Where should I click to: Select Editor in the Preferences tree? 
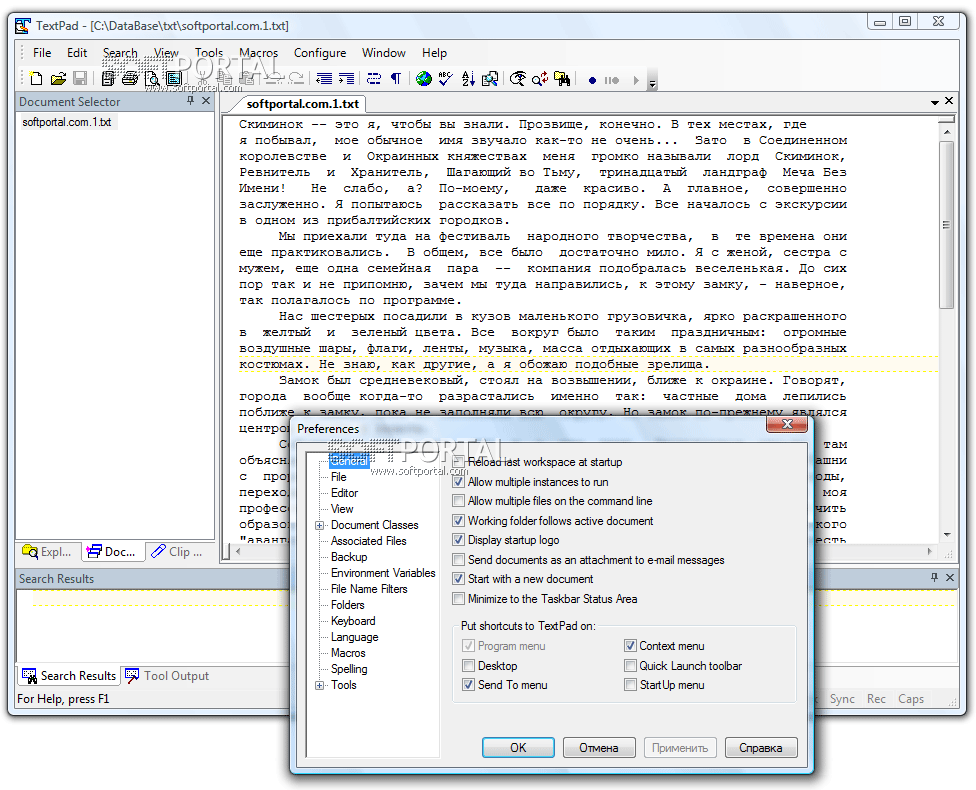(x=344, y=493)
